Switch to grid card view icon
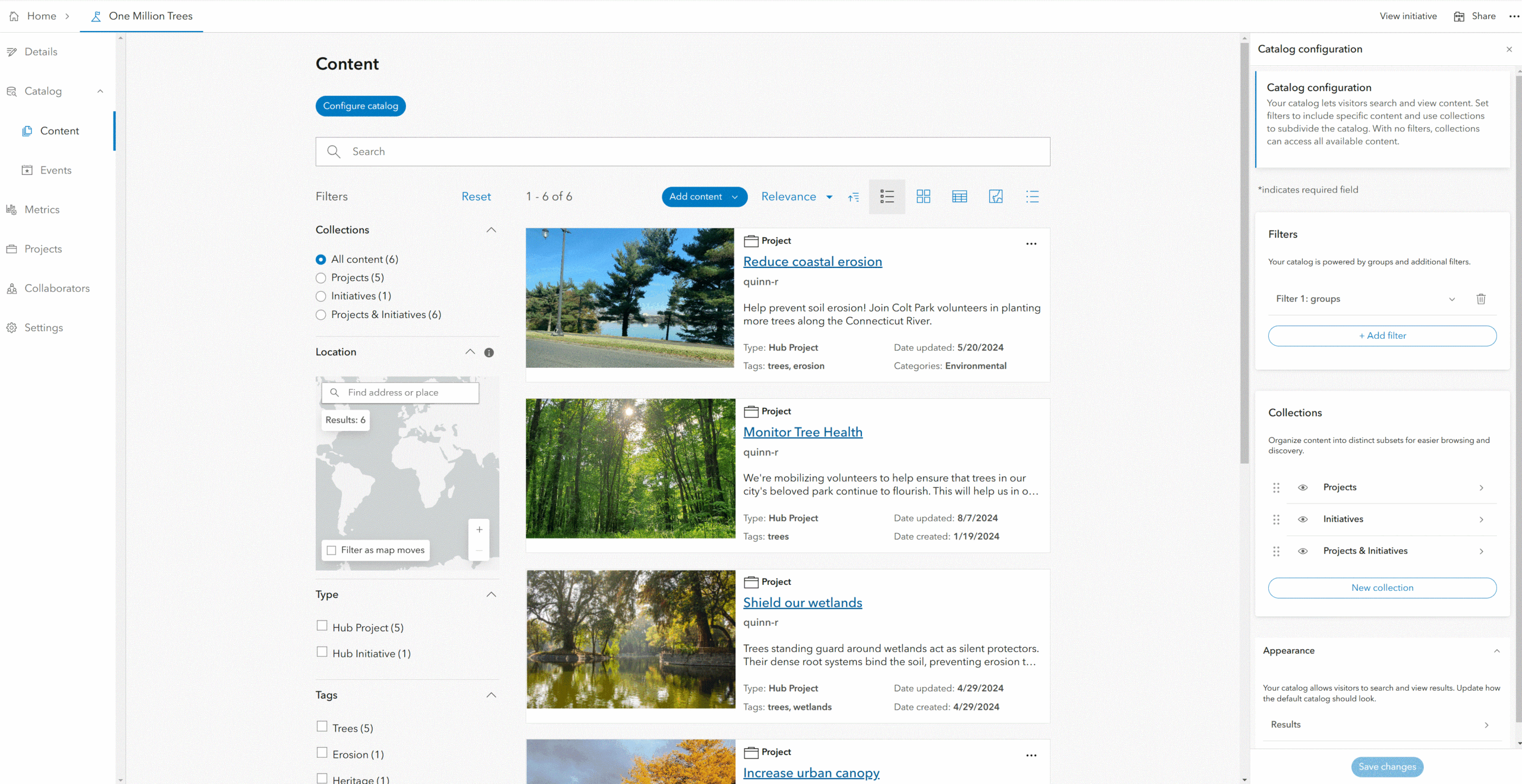The height and width of the screenshot is (784, 1522). click(923, 197)
